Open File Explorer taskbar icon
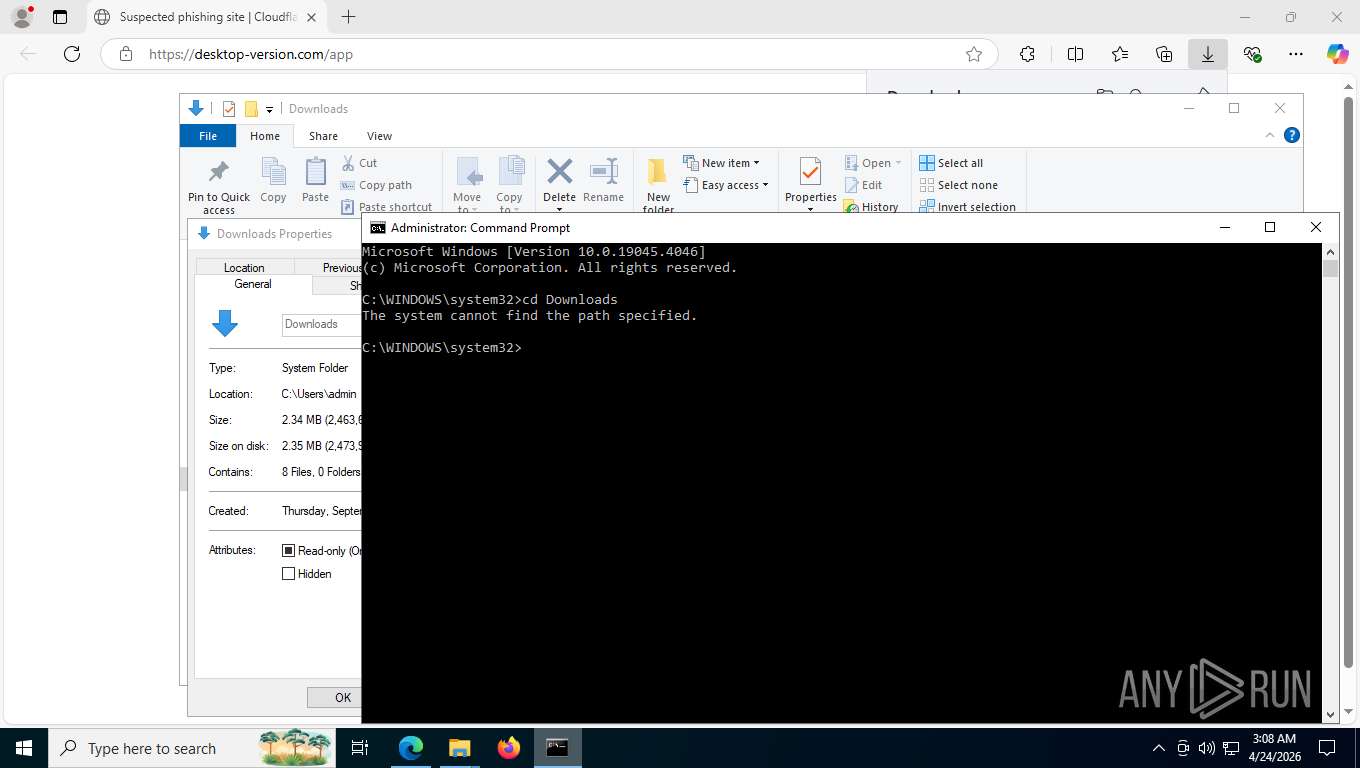Viewport: 1360px width, 768px height. [459, 748]
